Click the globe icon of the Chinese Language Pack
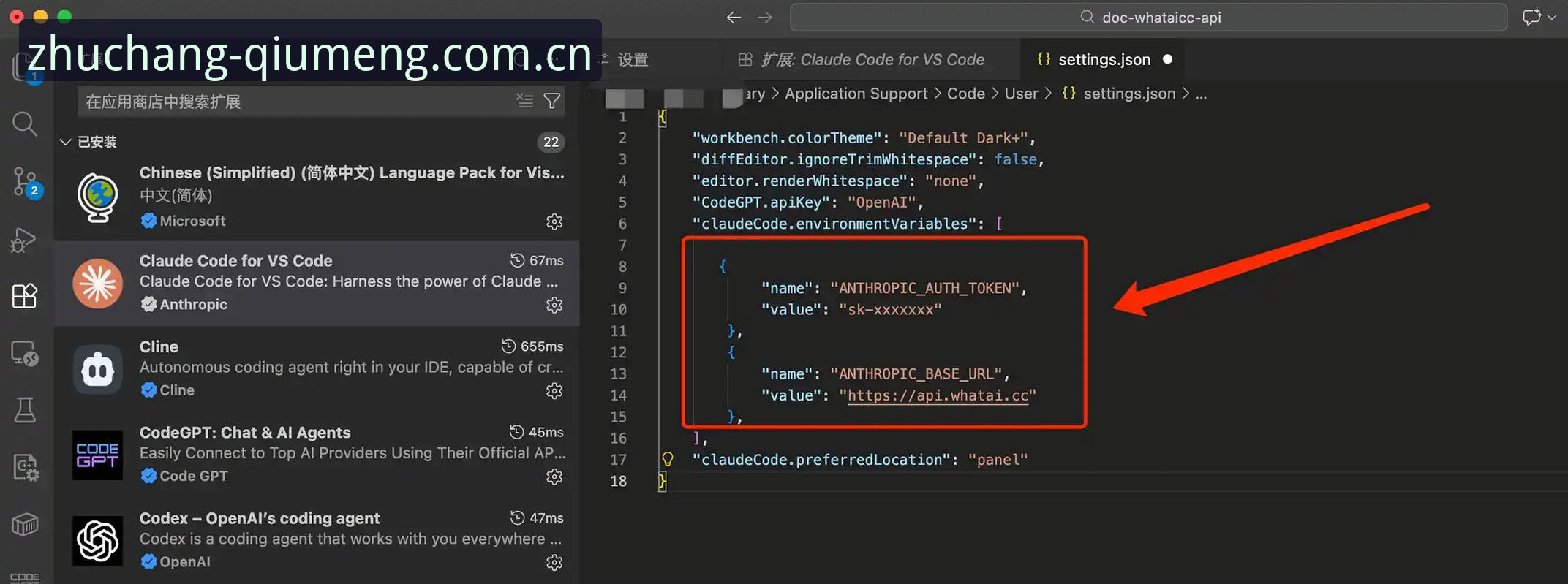 click(x=98, y=197)
